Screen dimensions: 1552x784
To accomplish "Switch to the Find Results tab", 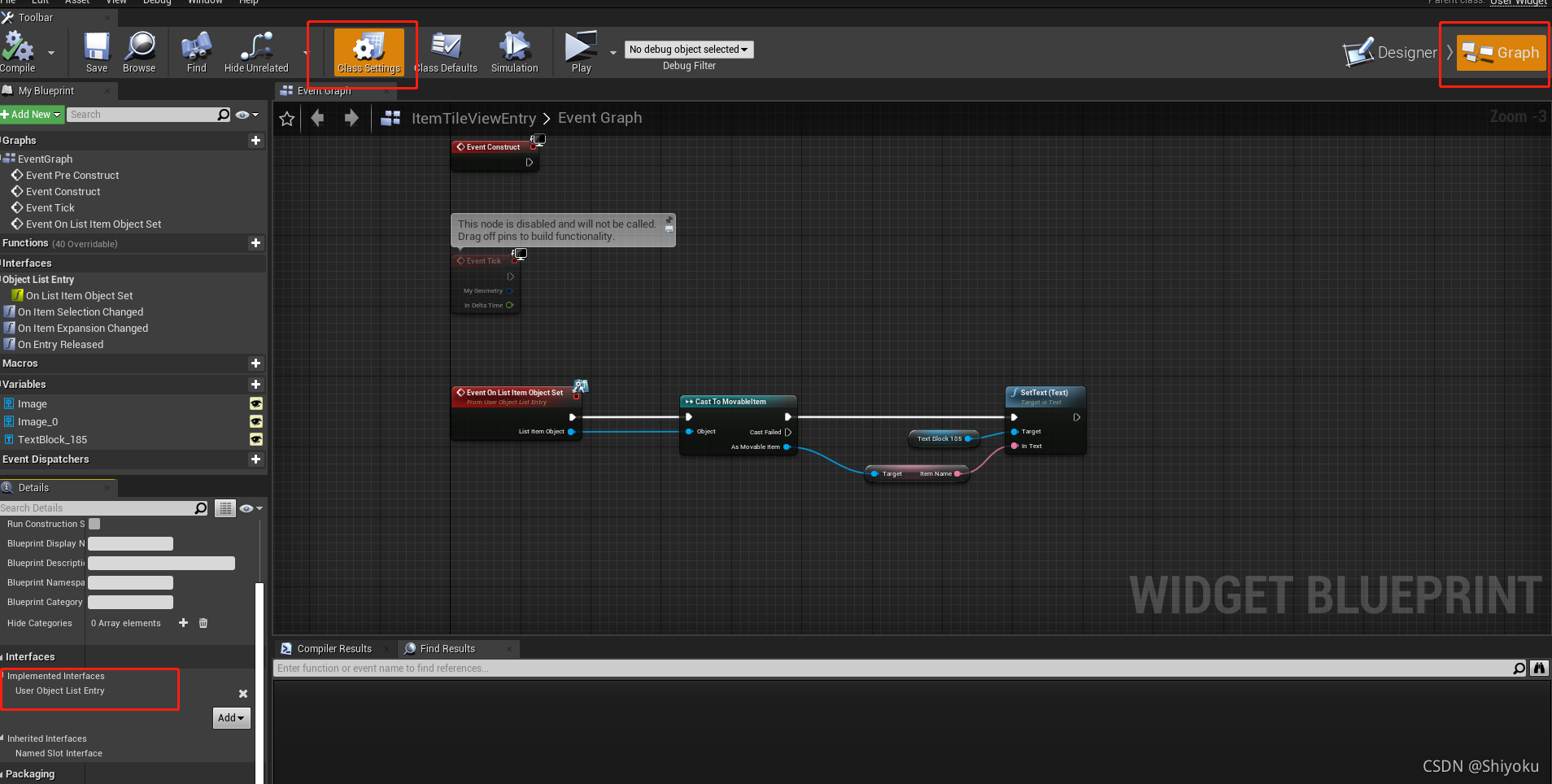I will [448, 648].
